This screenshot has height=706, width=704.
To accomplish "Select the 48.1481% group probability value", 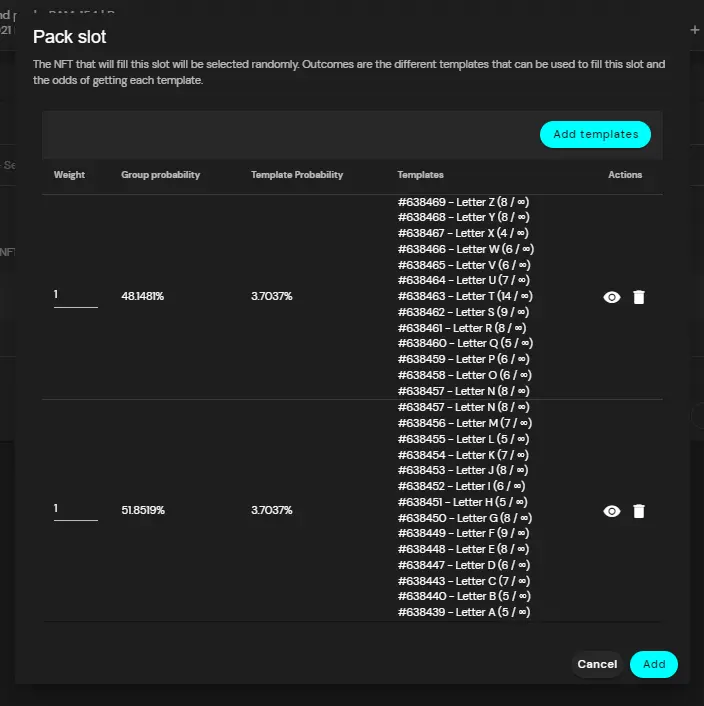I will pos(142,296).
